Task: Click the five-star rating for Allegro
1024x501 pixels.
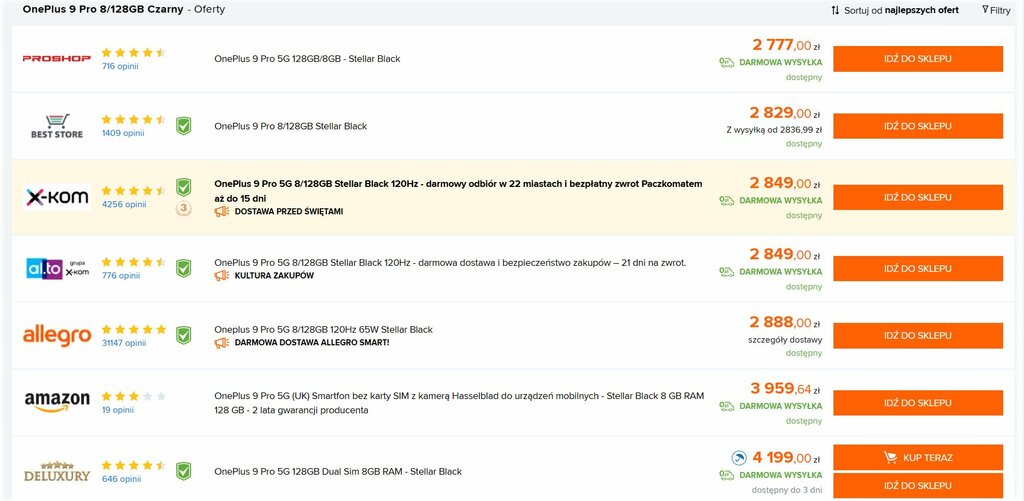Action: 134,329
